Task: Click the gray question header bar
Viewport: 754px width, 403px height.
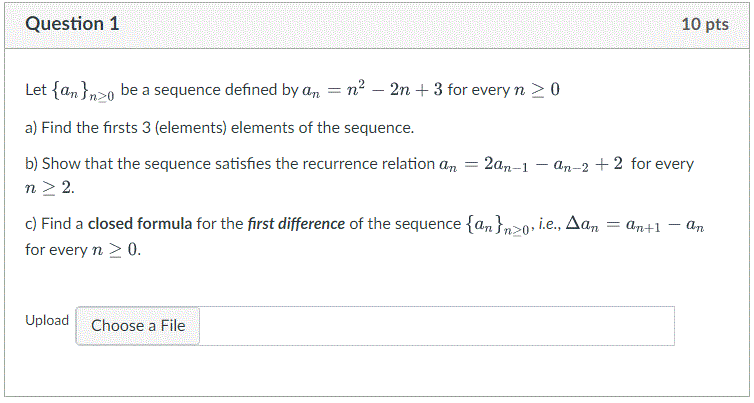Action: coord(377,25)
